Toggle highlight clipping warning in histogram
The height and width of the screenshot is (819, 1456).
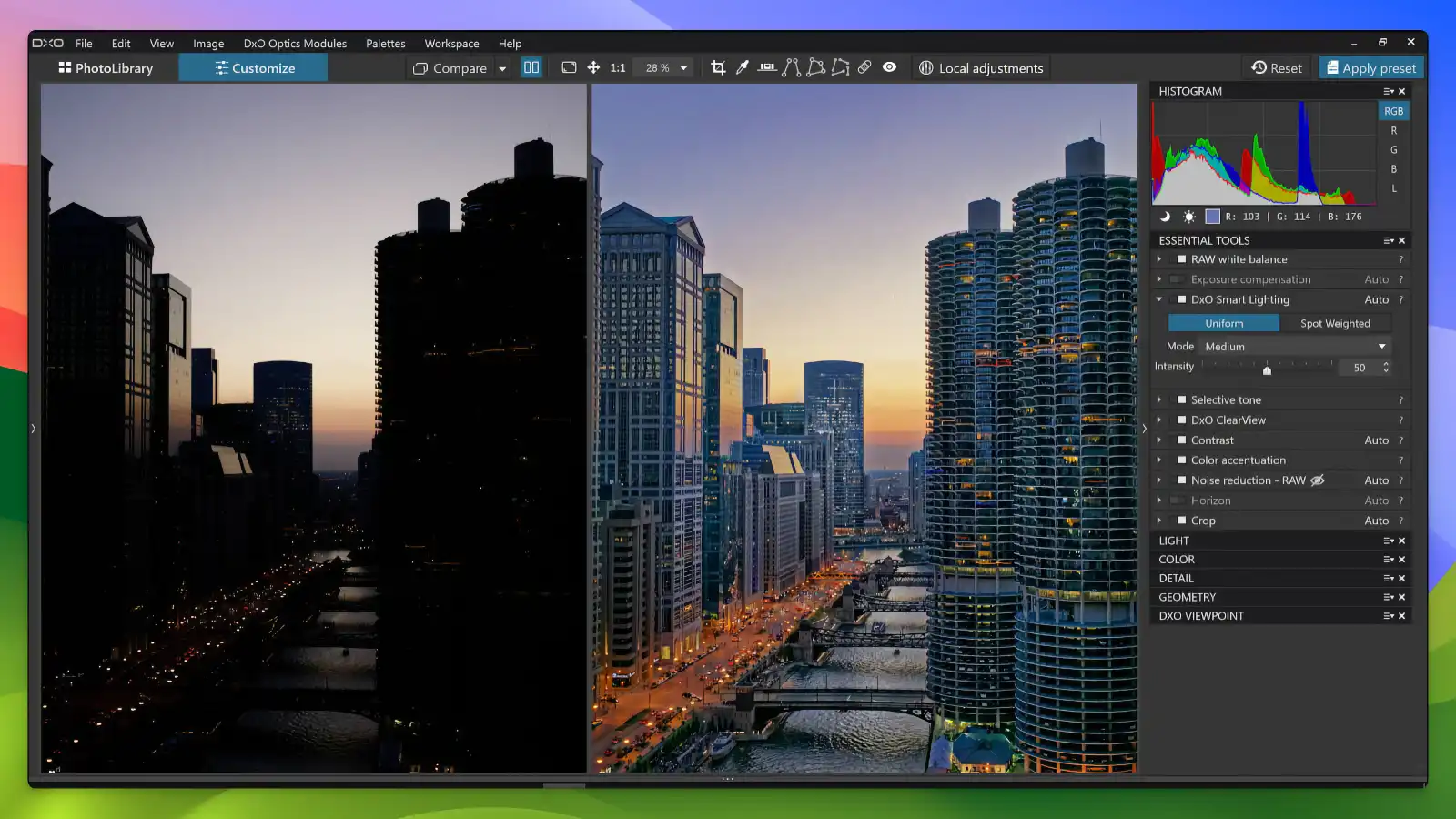(1189, 217)
